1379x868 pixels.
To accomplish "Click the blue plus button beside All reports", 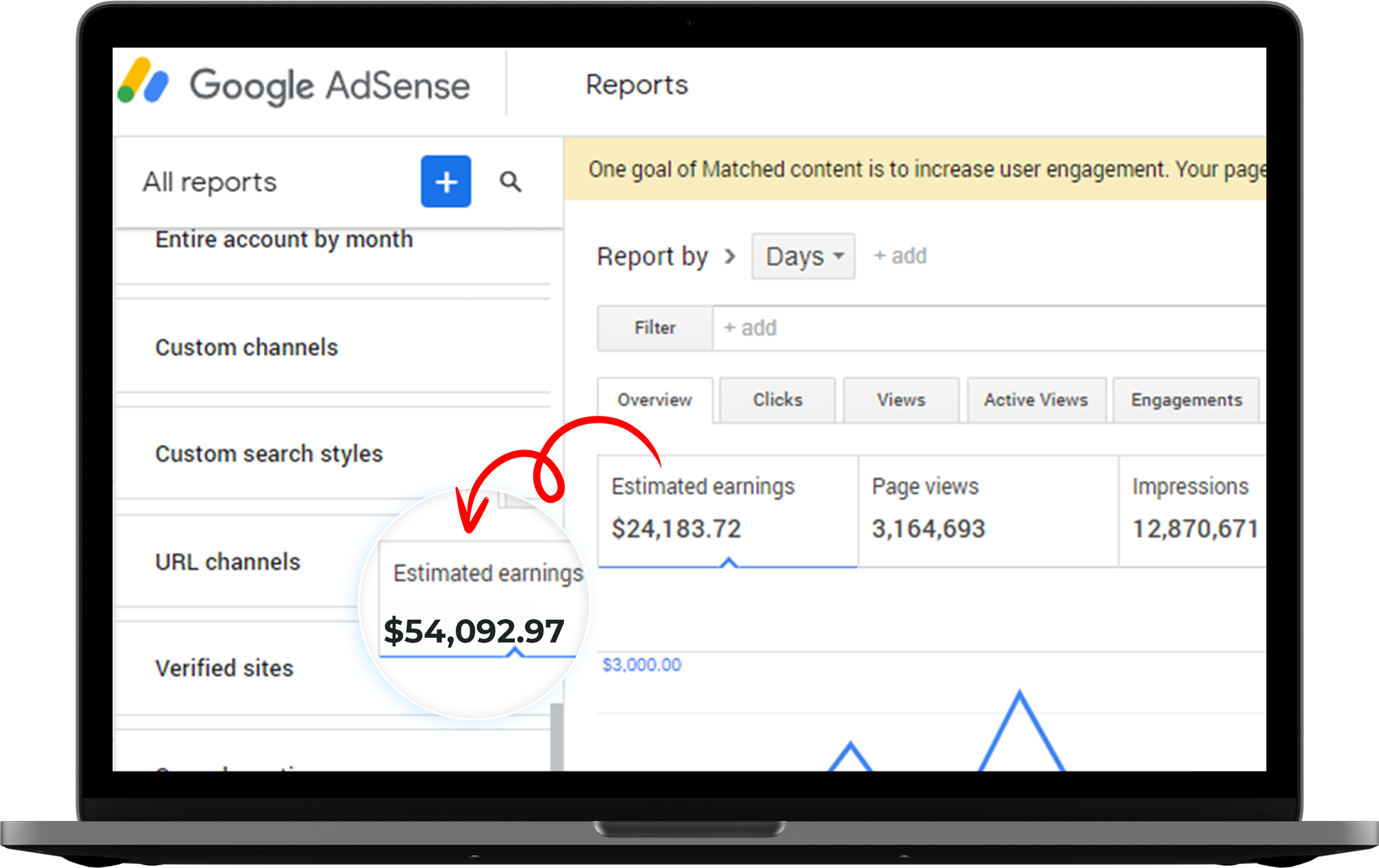I will (446, 181).
